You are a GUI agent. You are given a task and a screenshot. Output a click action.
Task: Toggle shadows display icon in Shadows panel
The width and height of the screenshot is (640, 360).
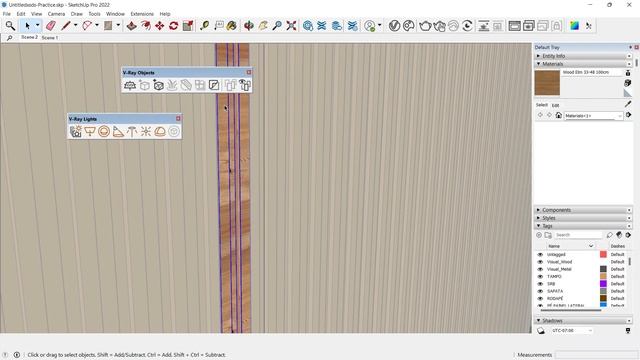pyautogui.click(x=541, y=331)
